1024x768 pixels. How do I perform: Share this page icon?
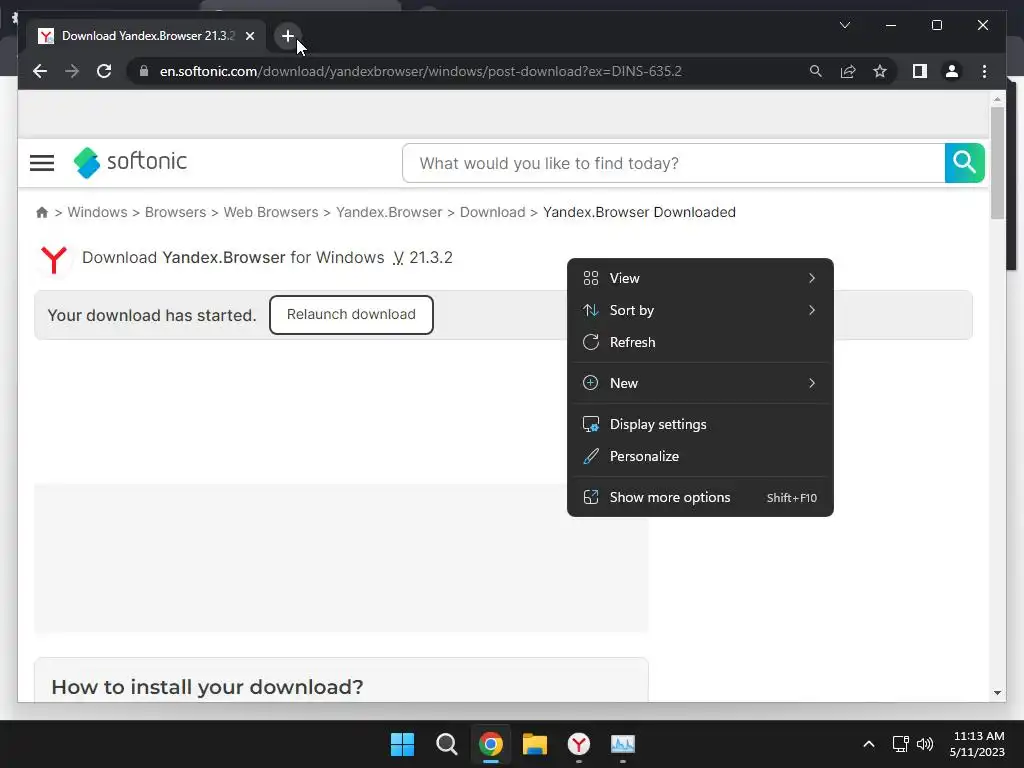coord(848,71)
